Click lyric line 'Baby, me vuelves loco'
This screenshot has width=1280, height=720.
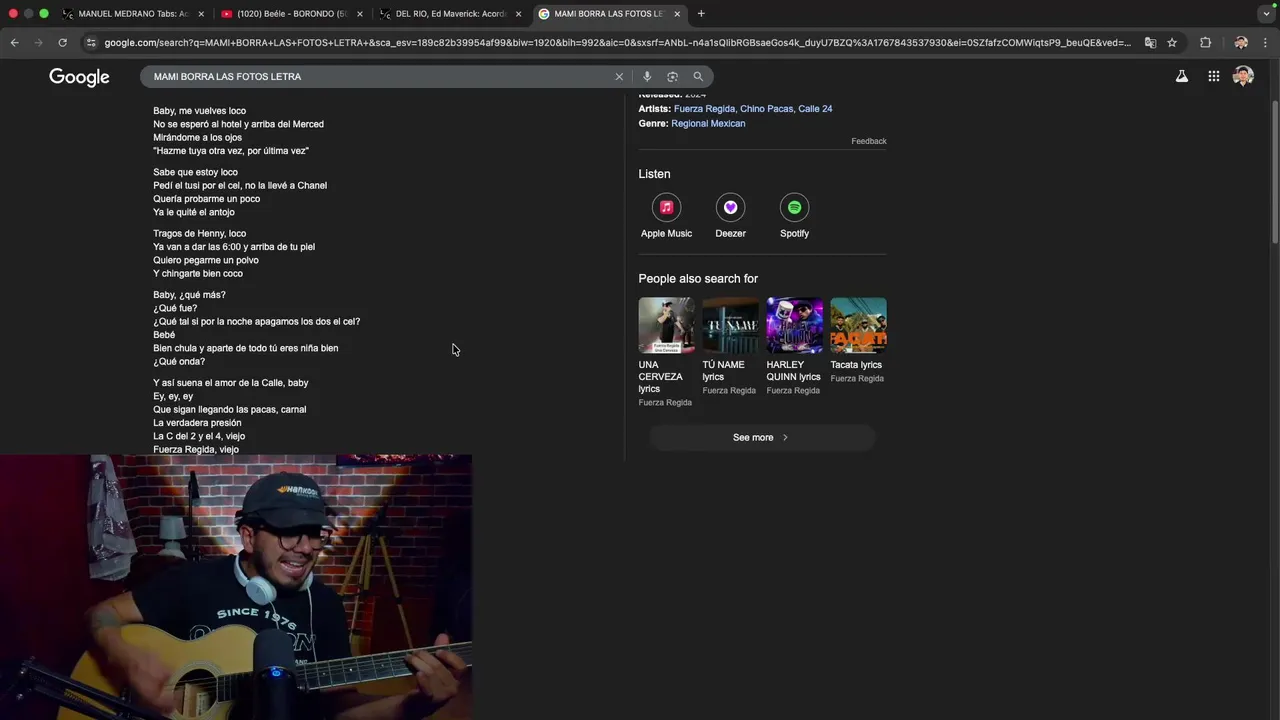tap(199, 111)
